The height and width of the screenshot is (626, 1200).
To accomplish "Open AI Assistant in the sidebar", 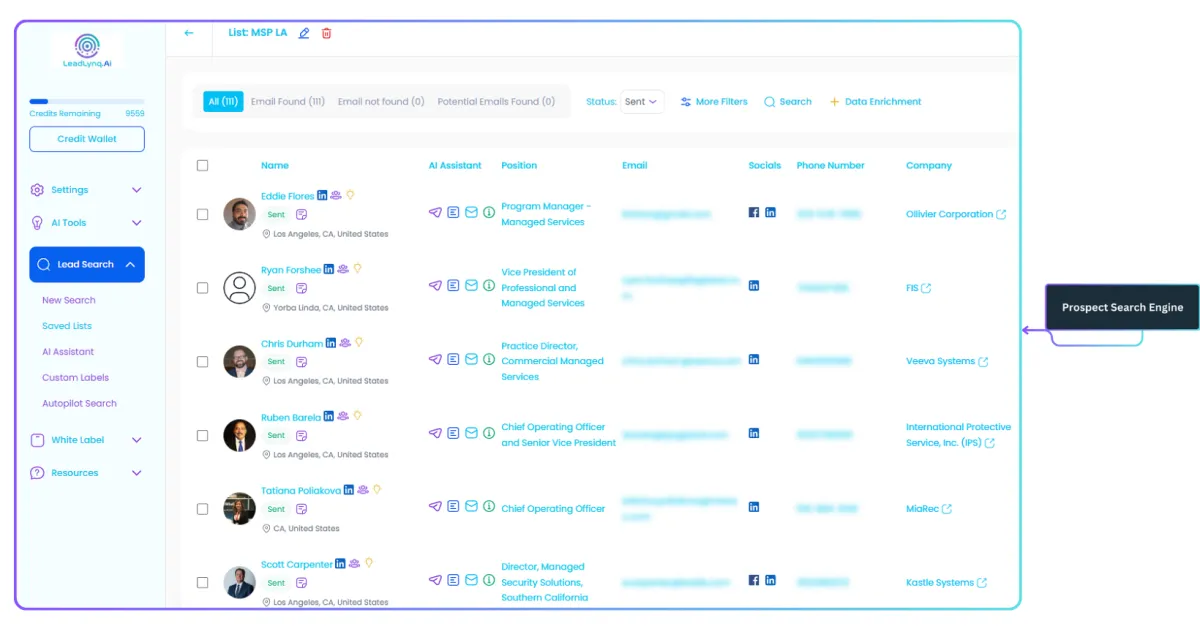I will click(68, 352).
